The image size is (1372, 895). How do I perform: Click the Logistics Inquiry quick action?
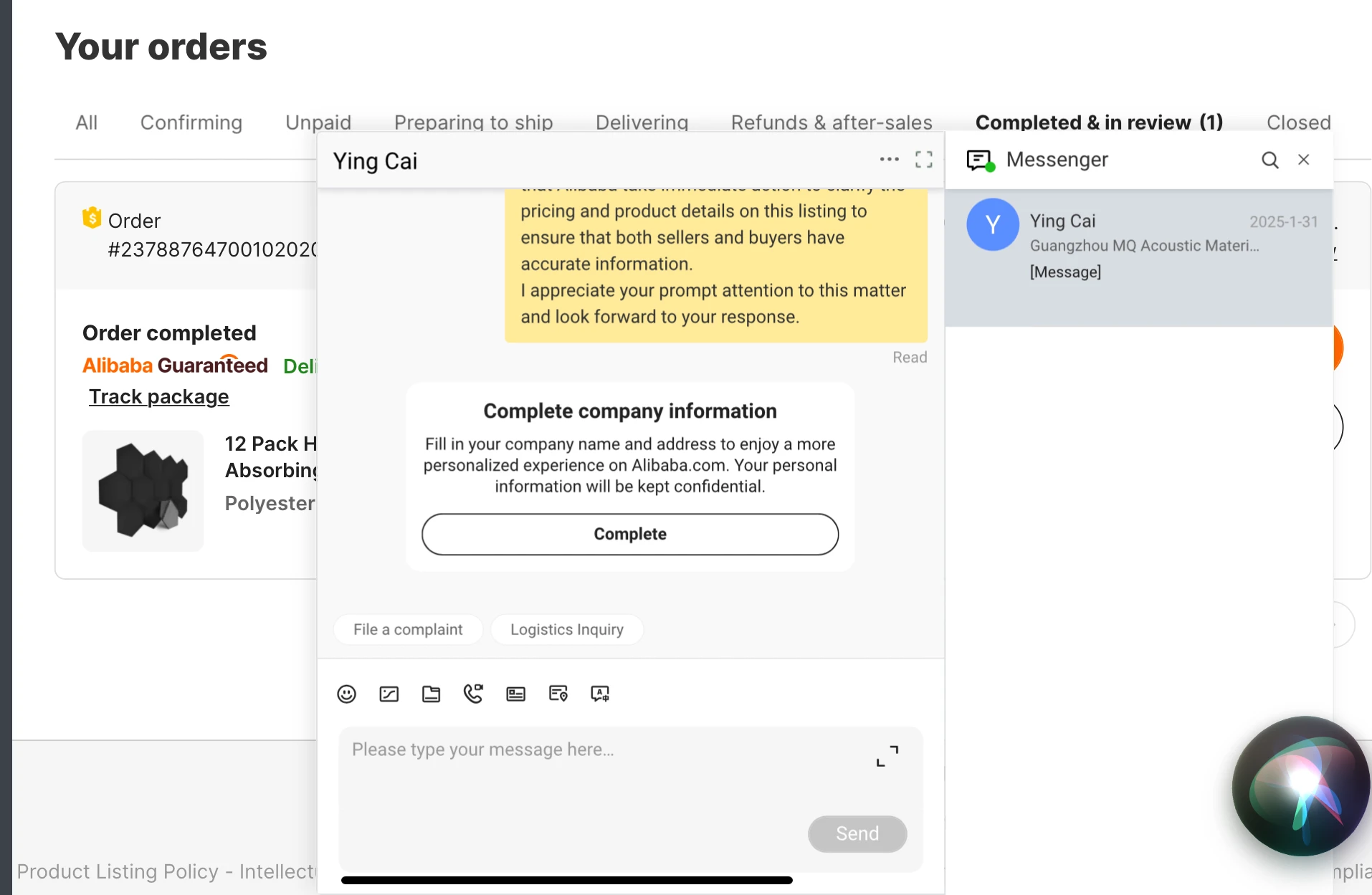pyautogui.click(x=566, y=629)
